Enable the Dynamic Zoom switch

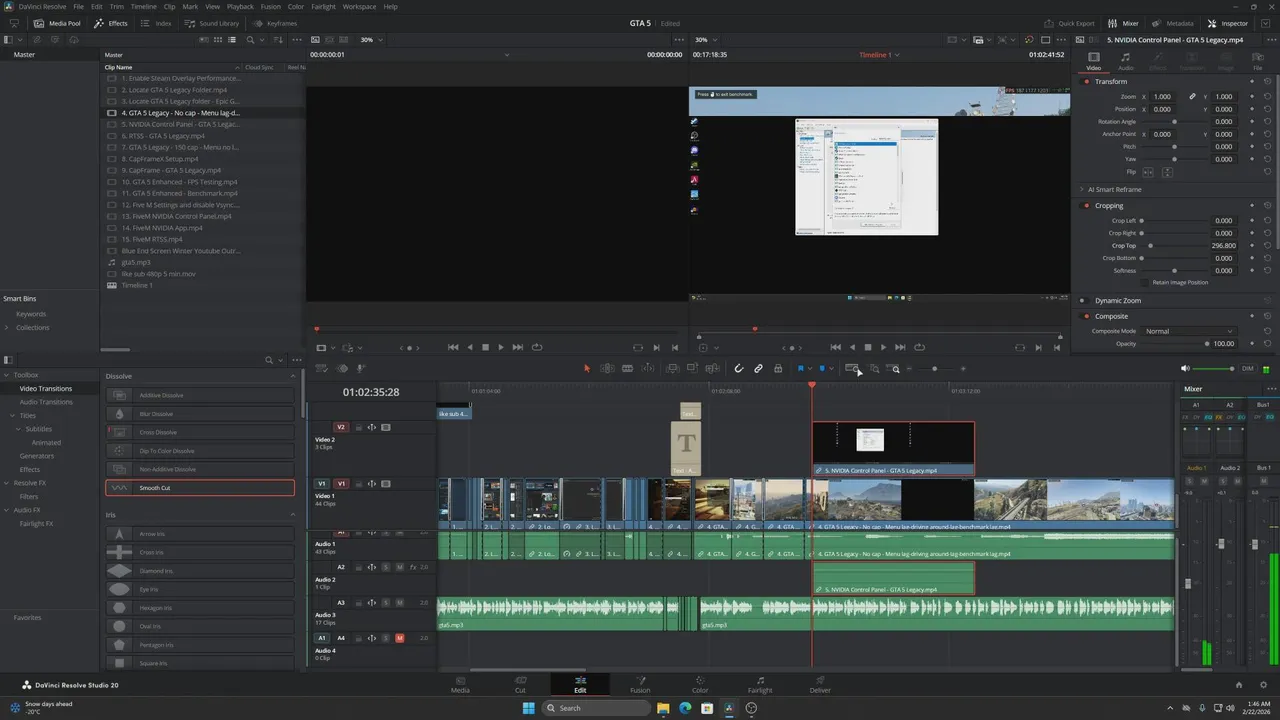1082,300
